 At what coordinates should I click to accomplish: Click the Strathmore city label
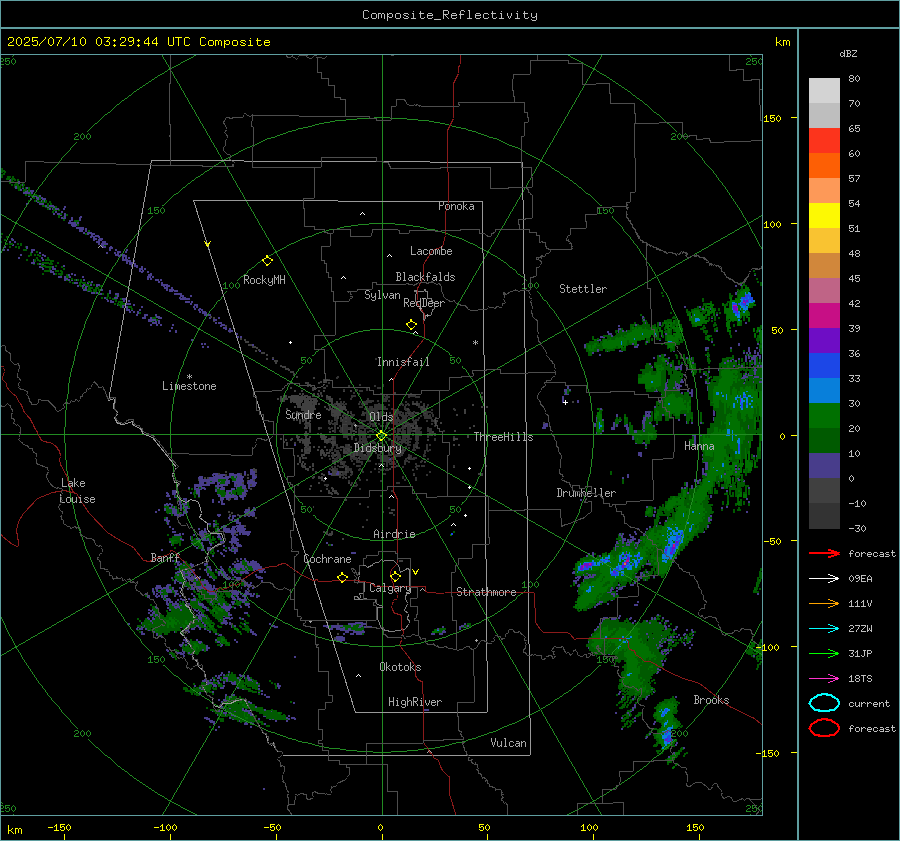pos(486,592)
